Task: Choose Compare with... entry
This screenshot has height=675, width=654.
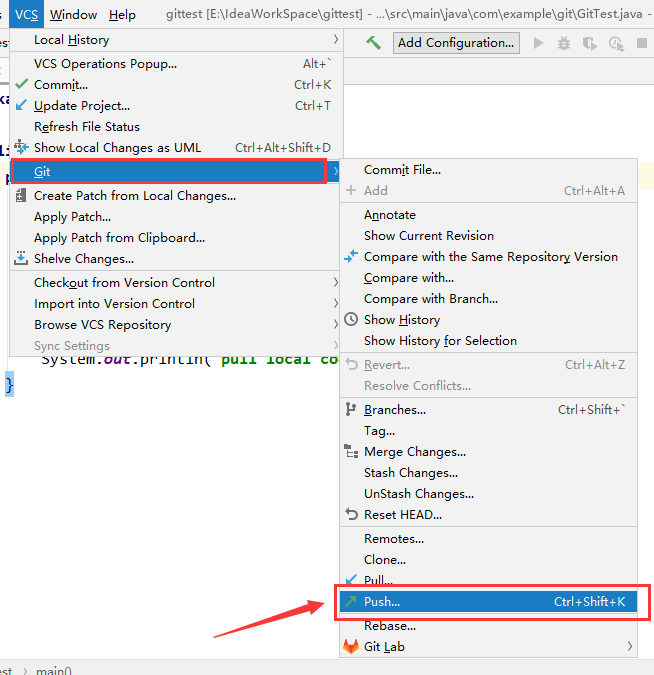Action: (x=488, y=278)
